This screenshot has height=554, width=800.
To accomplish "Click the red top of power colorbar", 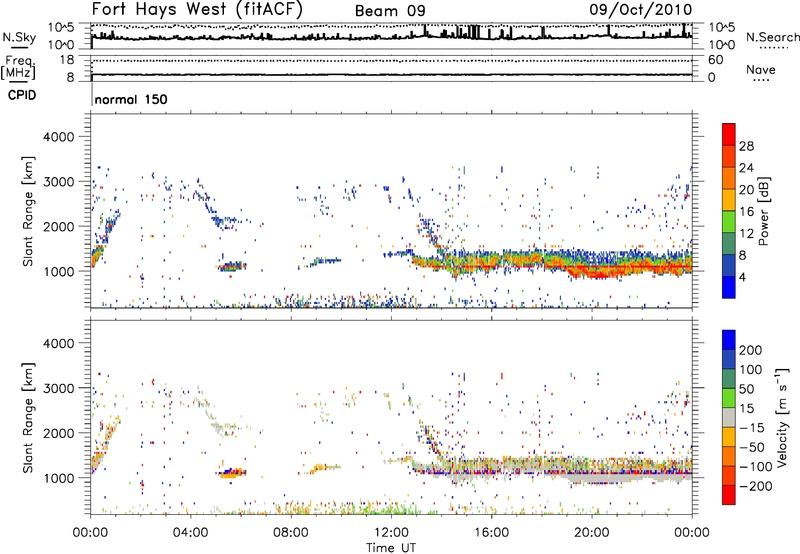I will [729, 134].
